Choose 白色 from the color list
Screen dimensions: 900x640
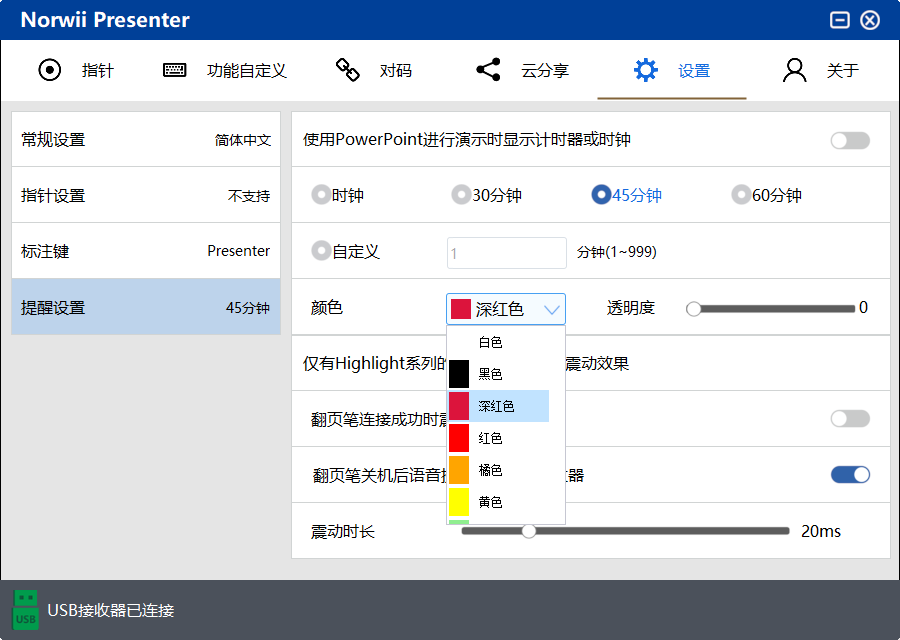[498, 342]
